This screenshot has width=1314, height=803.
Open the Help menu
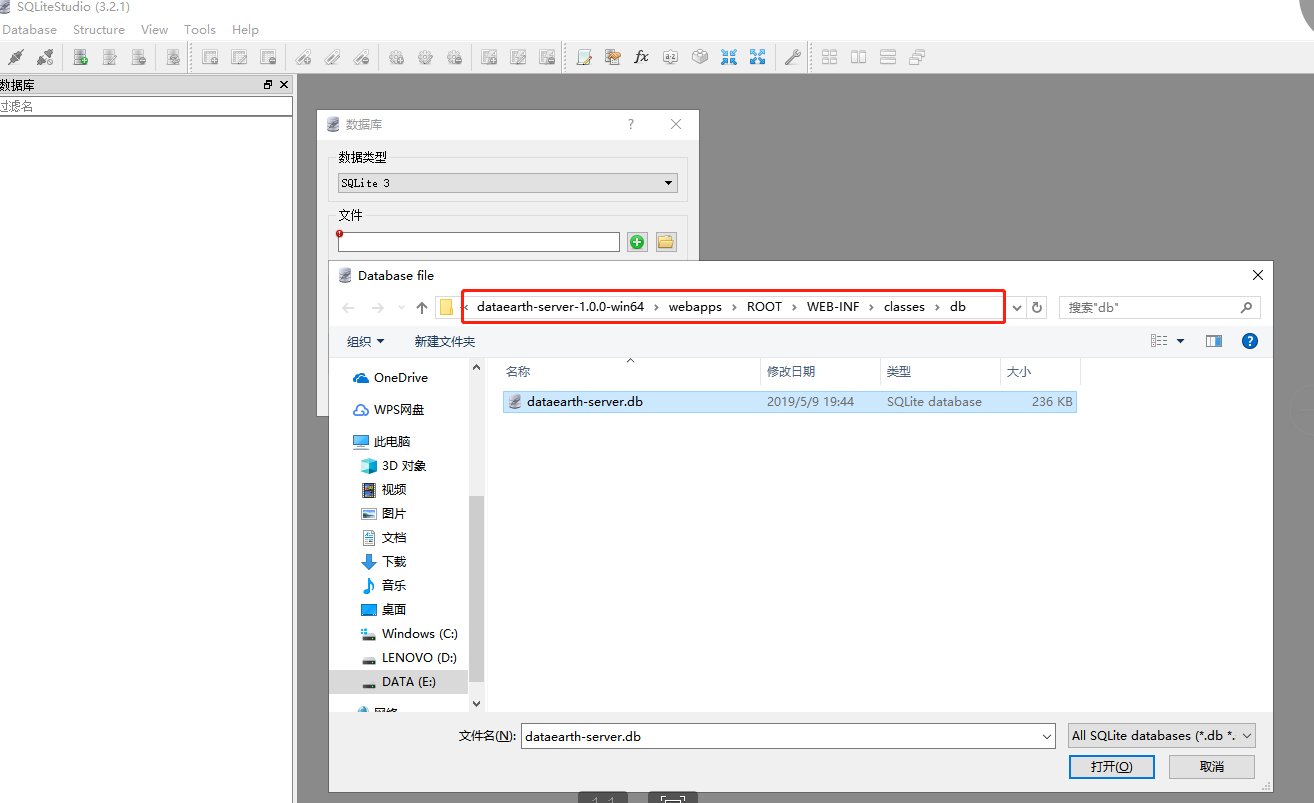click(x=245, y=30)
